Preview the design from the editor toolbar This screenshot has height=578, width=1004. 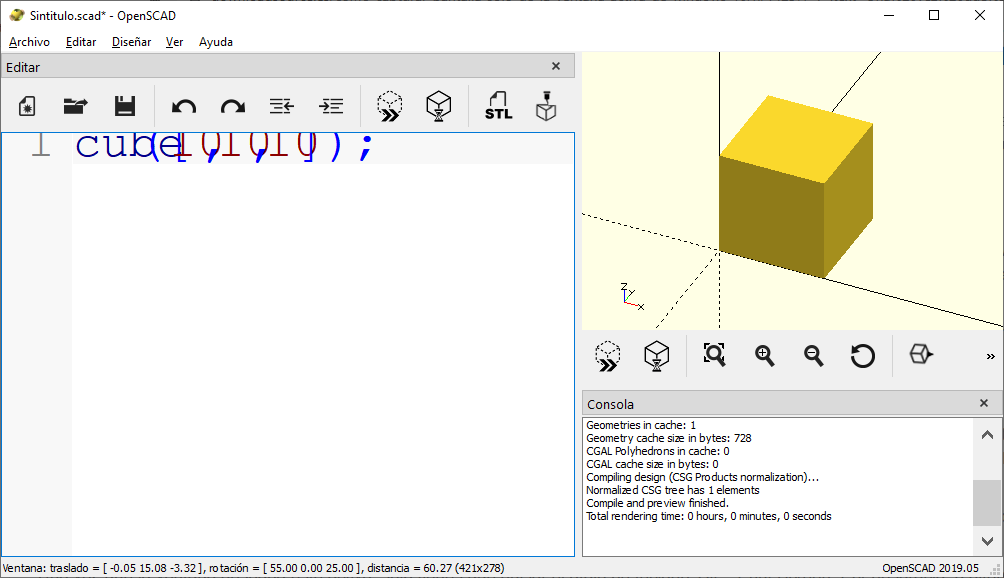390,105
